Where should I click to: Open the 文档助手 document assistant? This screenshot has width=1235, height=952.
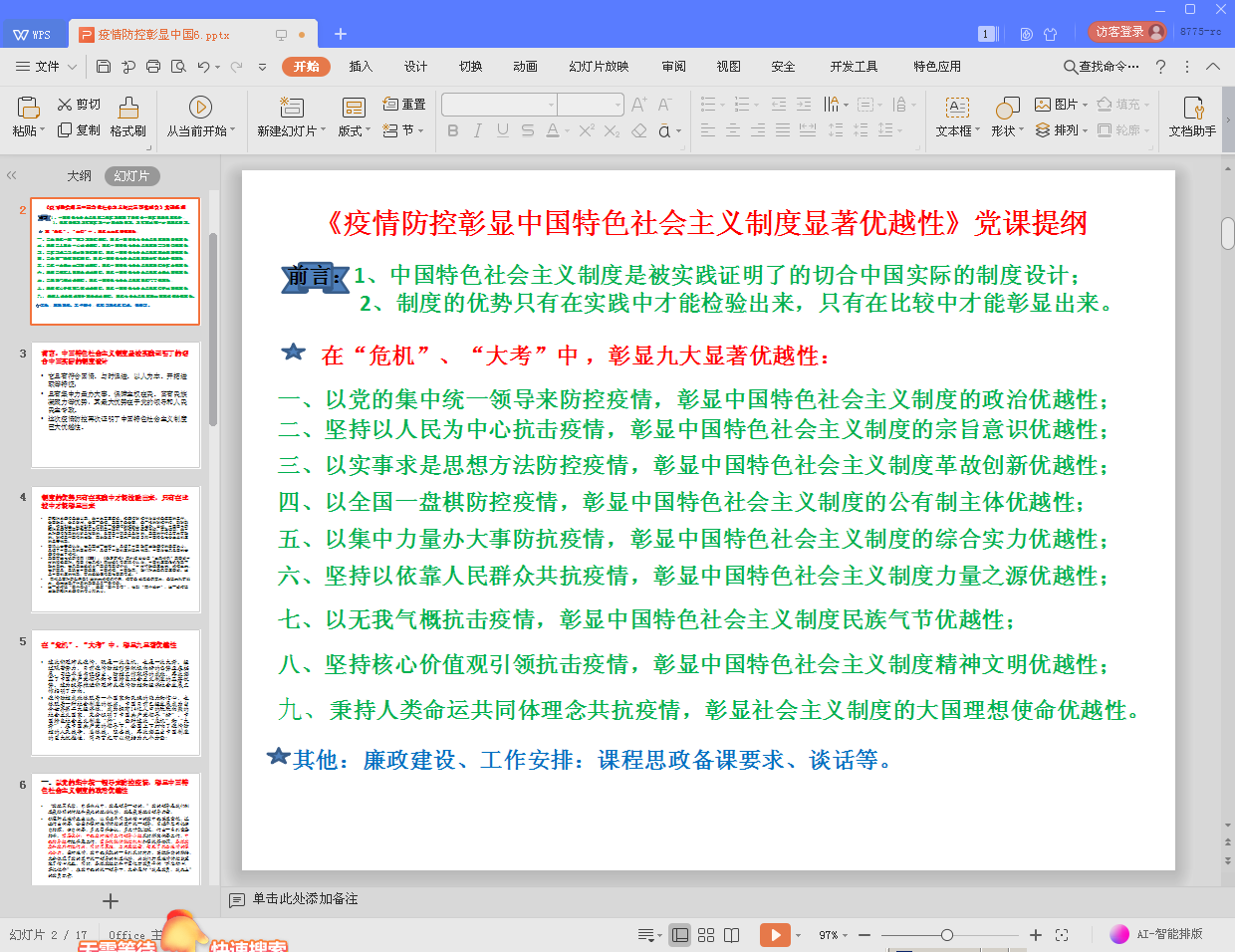point(1192,108)
